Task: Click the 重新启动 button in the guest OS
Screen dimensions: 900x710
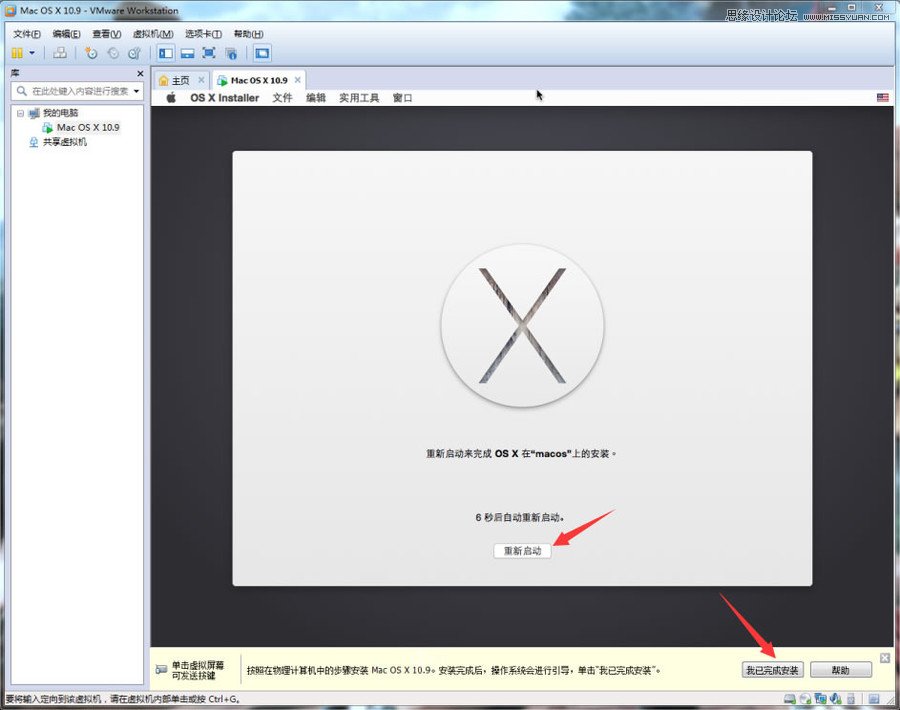Action: 521,550
